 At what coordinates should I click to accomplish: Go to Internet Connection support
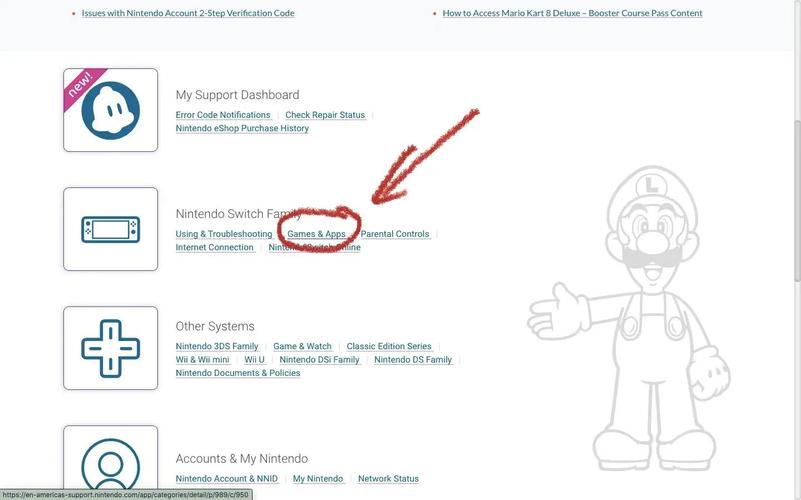click(x=215, y=247)
